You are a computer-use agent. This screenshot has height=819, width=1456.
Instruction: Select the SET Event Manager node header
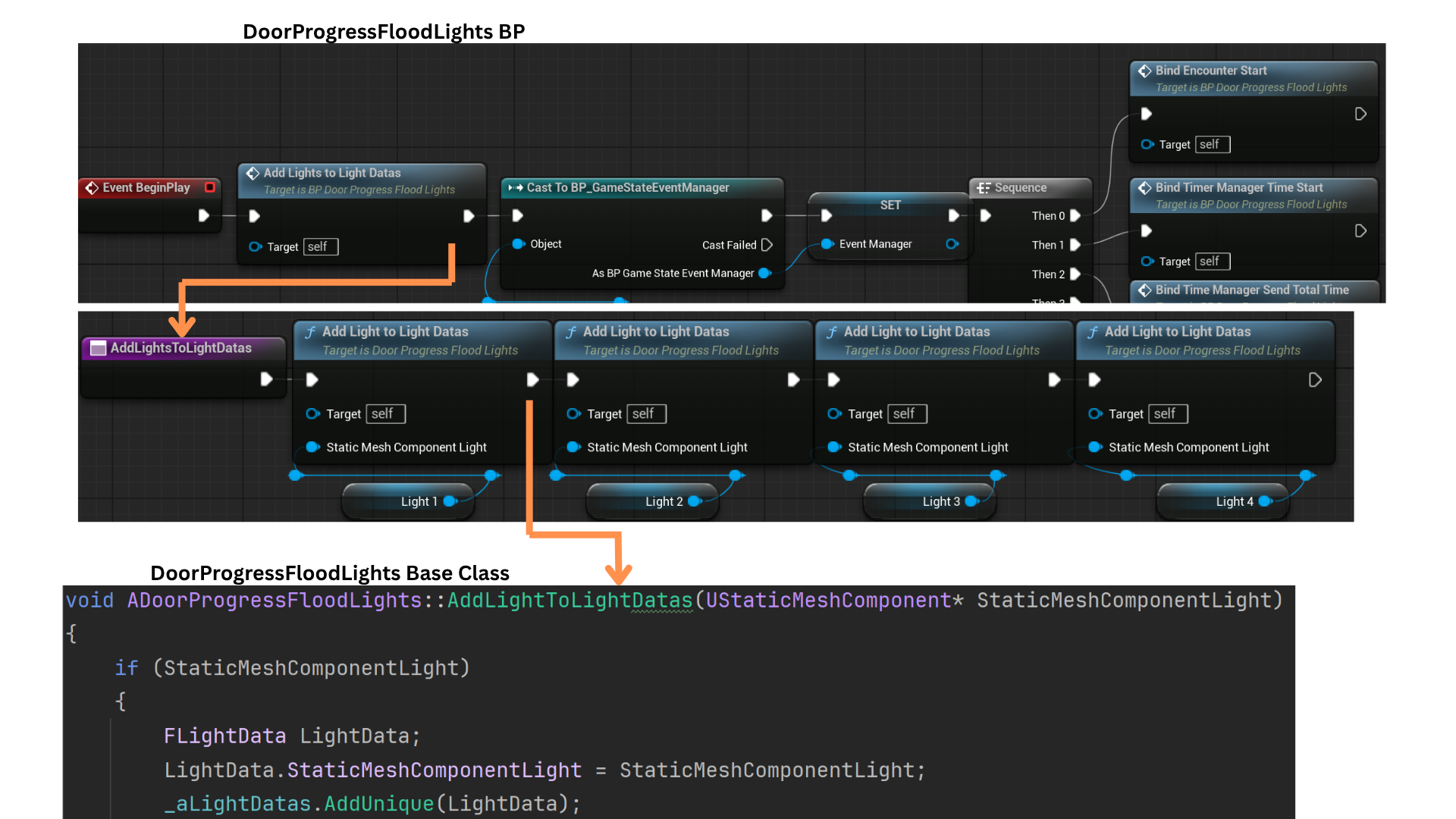click(890, 205)
